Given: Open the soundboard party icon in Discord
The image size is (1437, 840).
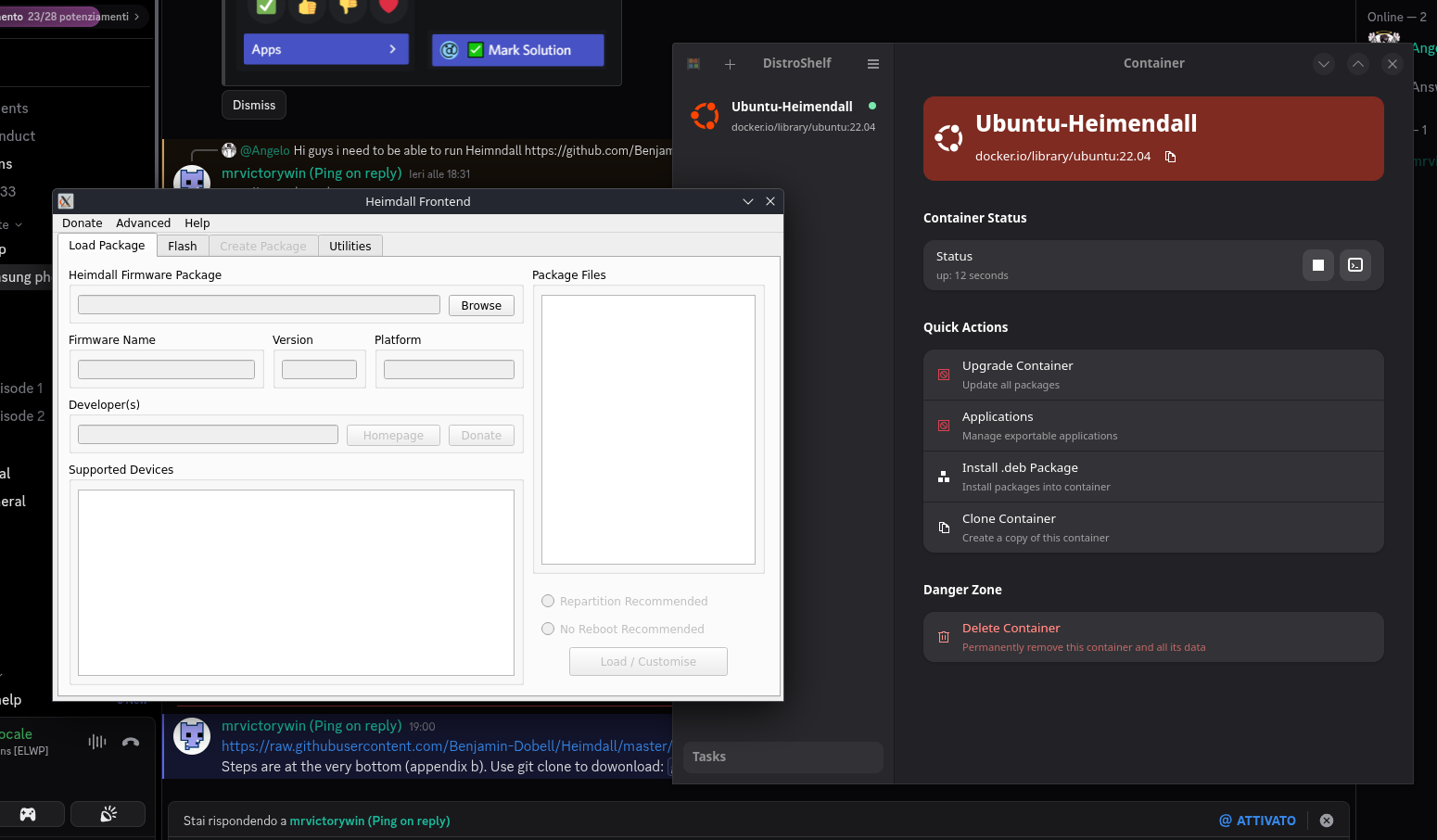Looking at the screenshot, I should [x=108, y=814].
